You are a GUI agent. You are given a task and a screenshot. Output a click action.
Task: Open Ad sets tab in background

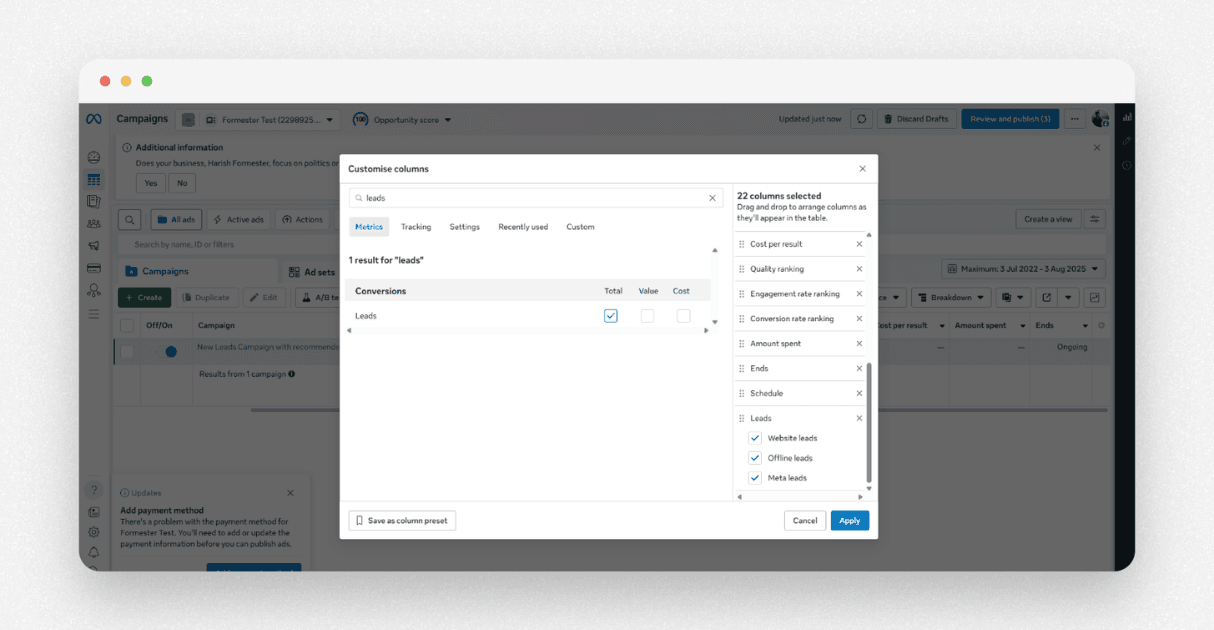pos(311,271)
